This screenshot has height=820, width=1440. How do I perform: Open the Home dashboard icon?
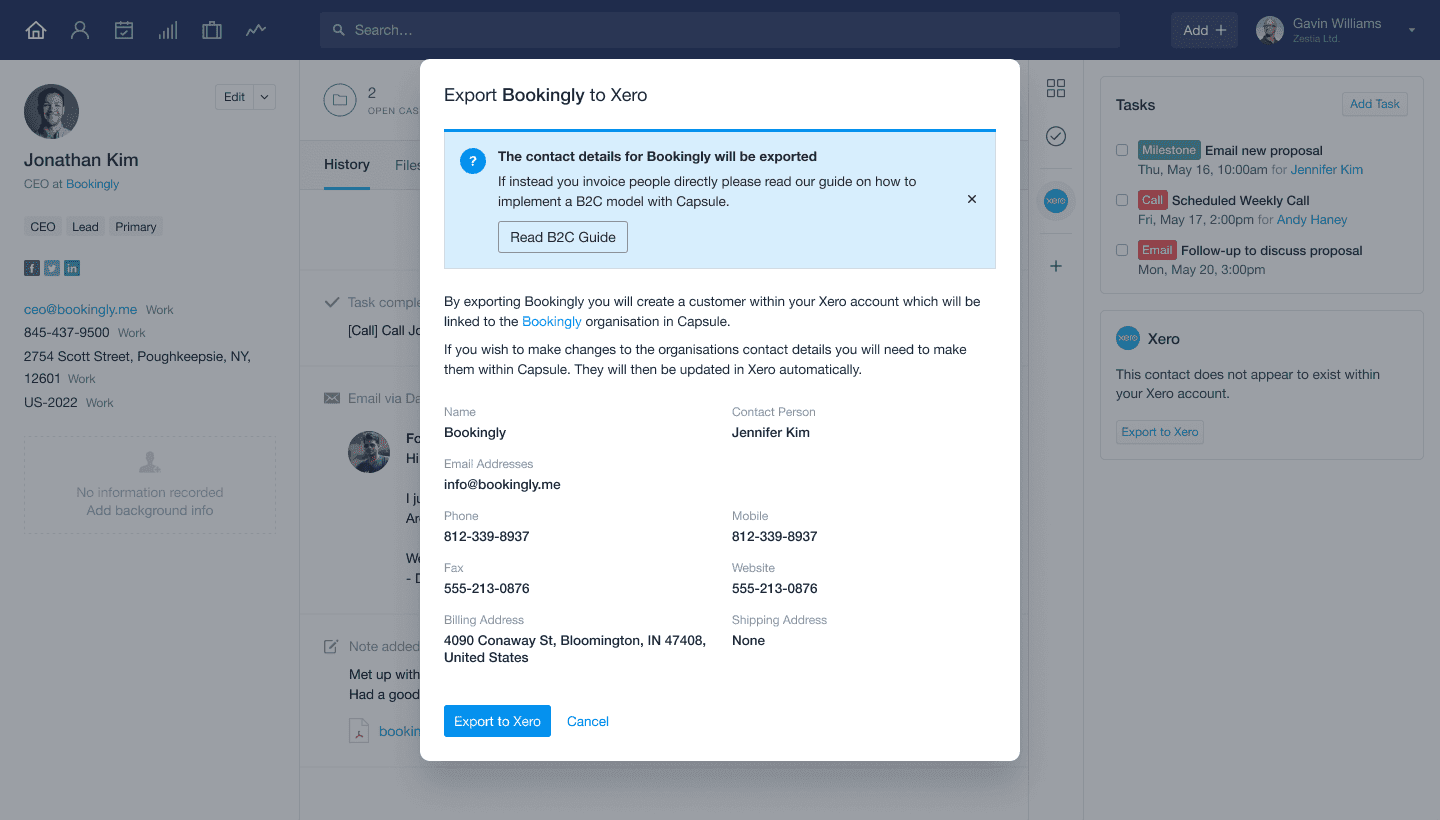(x=35, y=30)
